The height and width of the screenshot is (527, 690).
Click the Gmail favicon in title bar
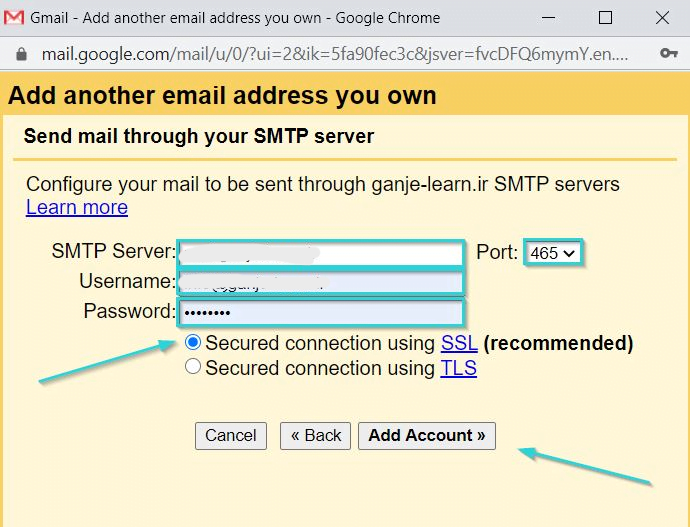point(14,18)
